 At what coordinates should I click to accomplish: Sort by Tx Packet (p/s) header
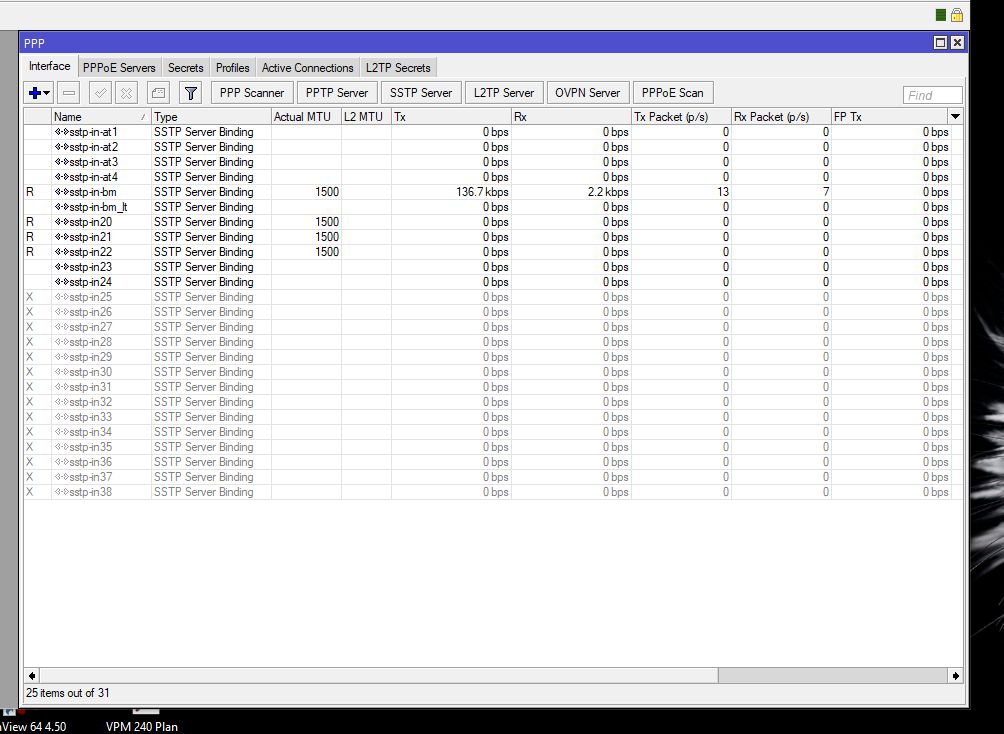coord(681,117)
